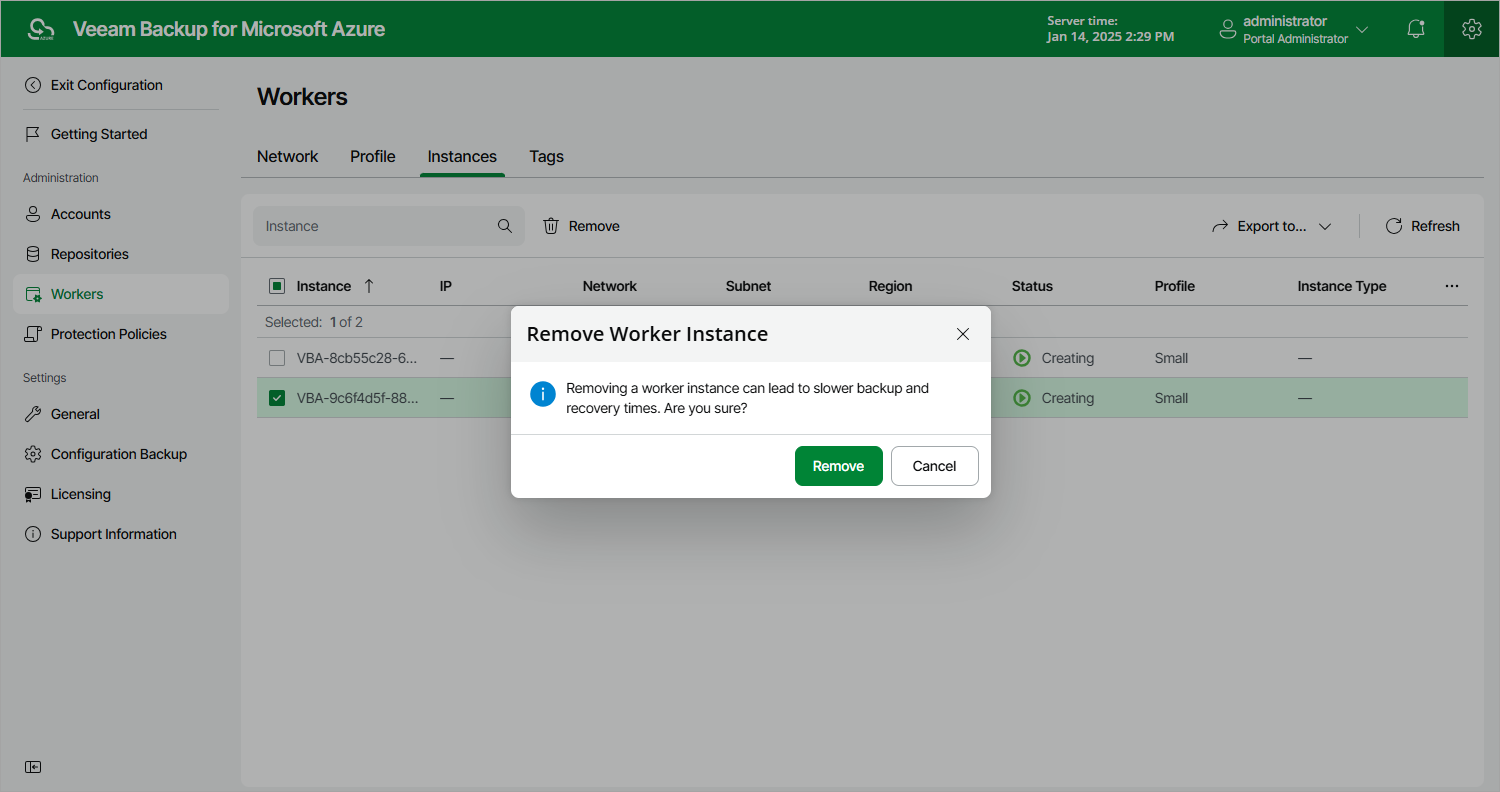This screenshot has height=792, width=1500.
Task: Click Creating status icon for VBA-8cb55c28 row
Action: (x=1022, y=358)
